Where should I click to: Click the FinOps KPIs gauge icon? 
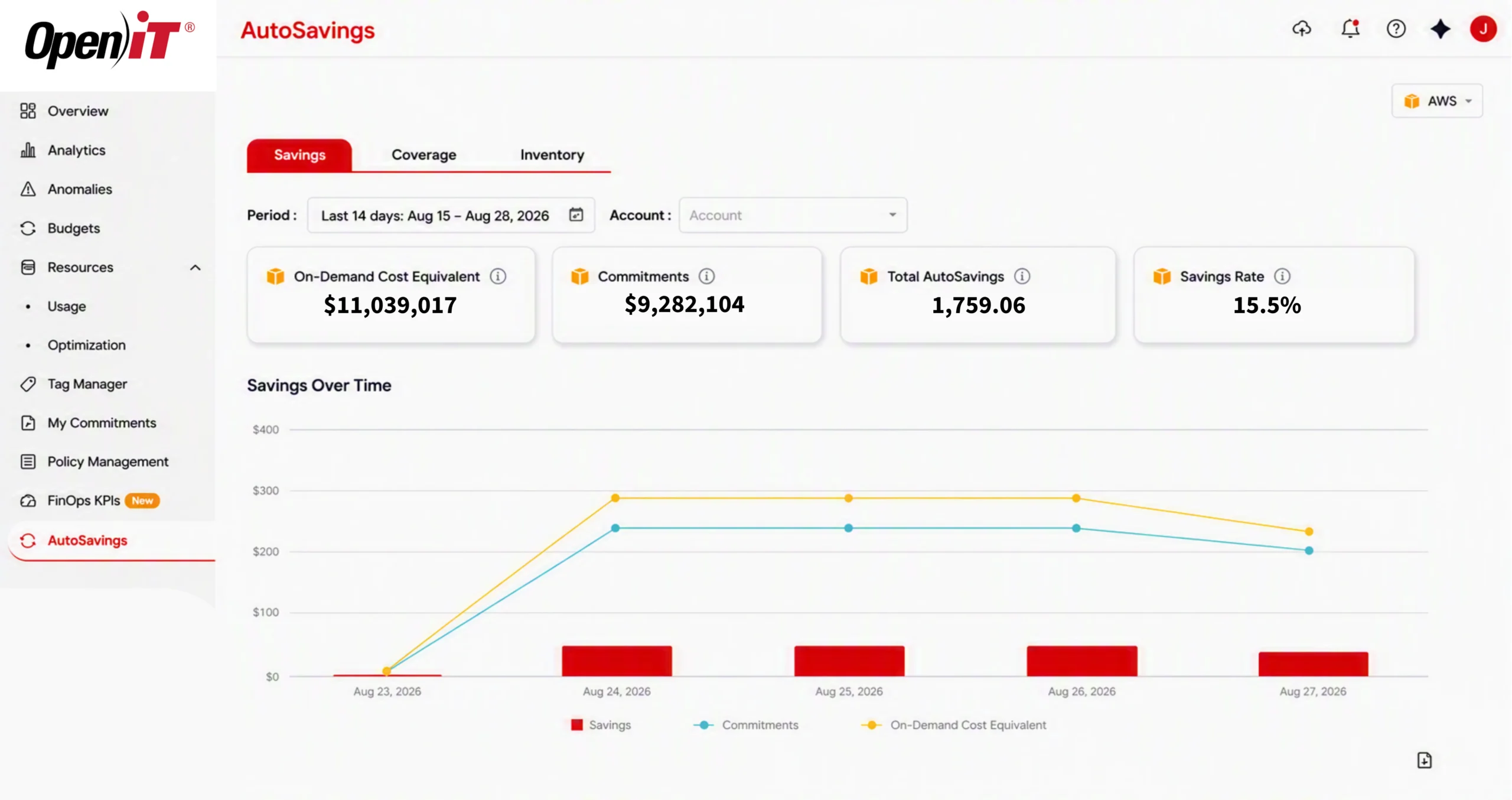28,500
